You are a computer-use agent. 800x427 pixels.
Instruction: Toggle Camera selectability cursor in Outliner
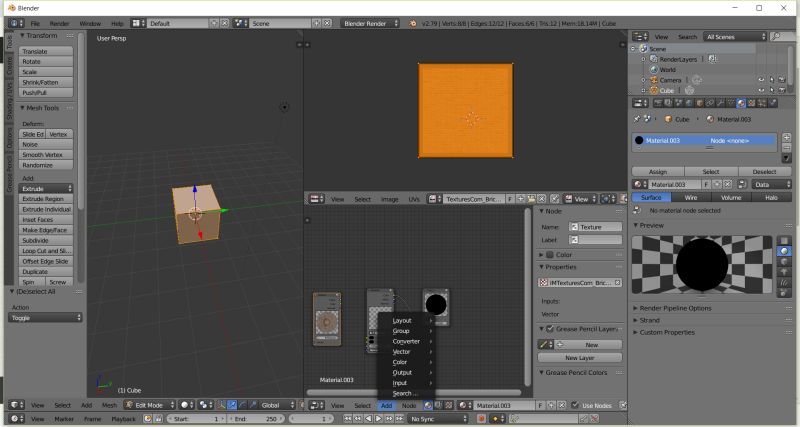(771, 80)
